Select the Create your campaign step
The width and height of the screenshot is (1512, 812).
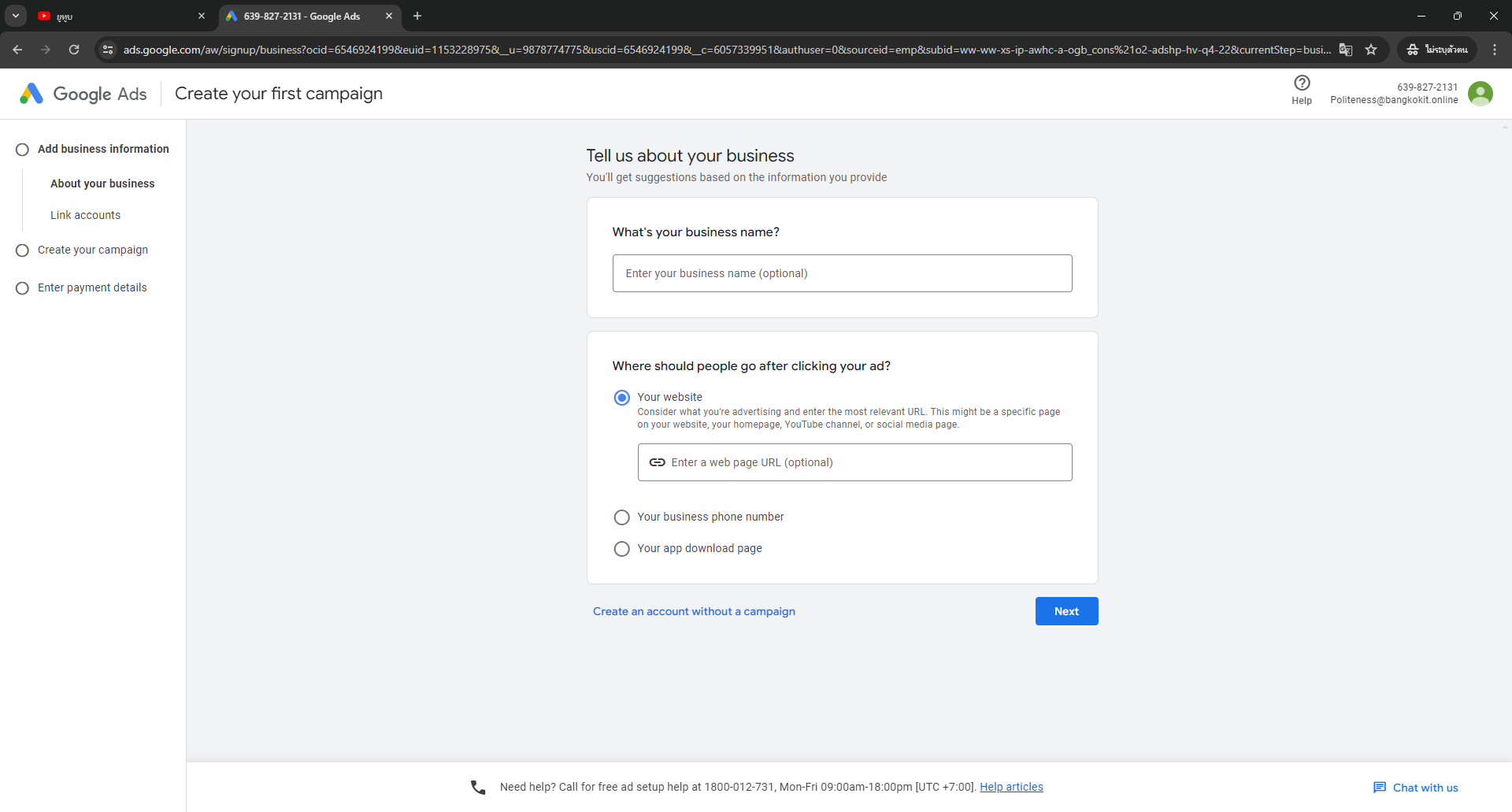(x=93, y=250)
